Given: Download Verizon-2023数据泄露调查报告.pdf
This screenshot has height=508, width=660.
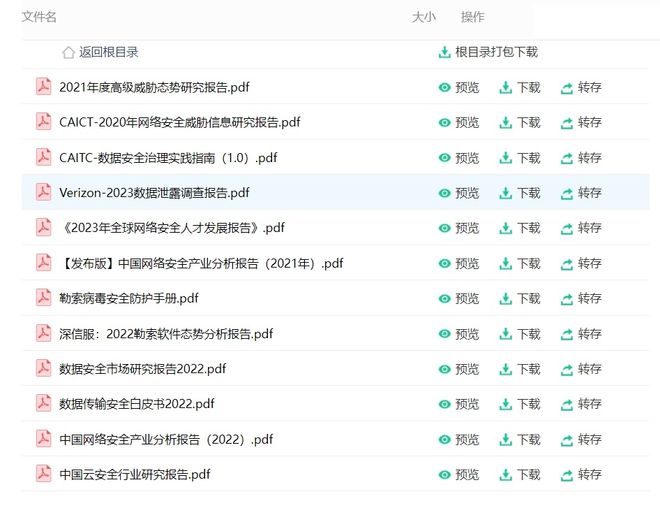Looking at the screenshot, I should tap(520, 193).
